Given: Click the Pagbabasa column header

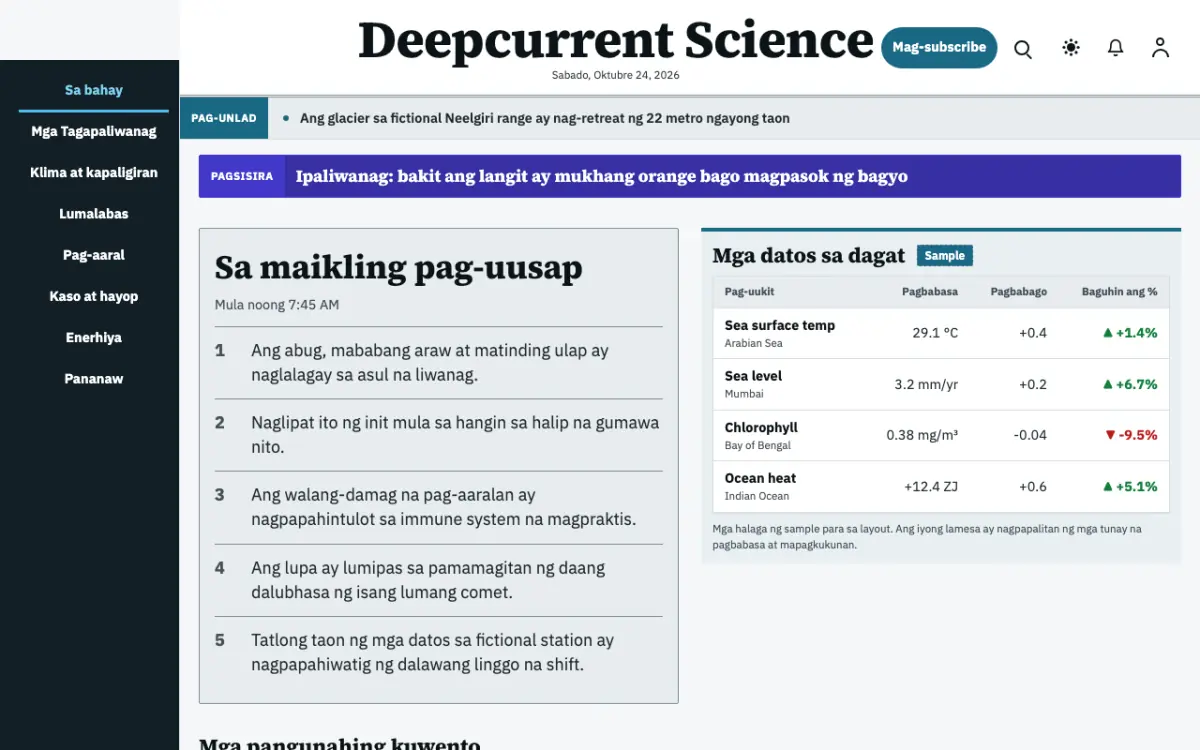Looking at the screenshot, I should pos(930,292).
